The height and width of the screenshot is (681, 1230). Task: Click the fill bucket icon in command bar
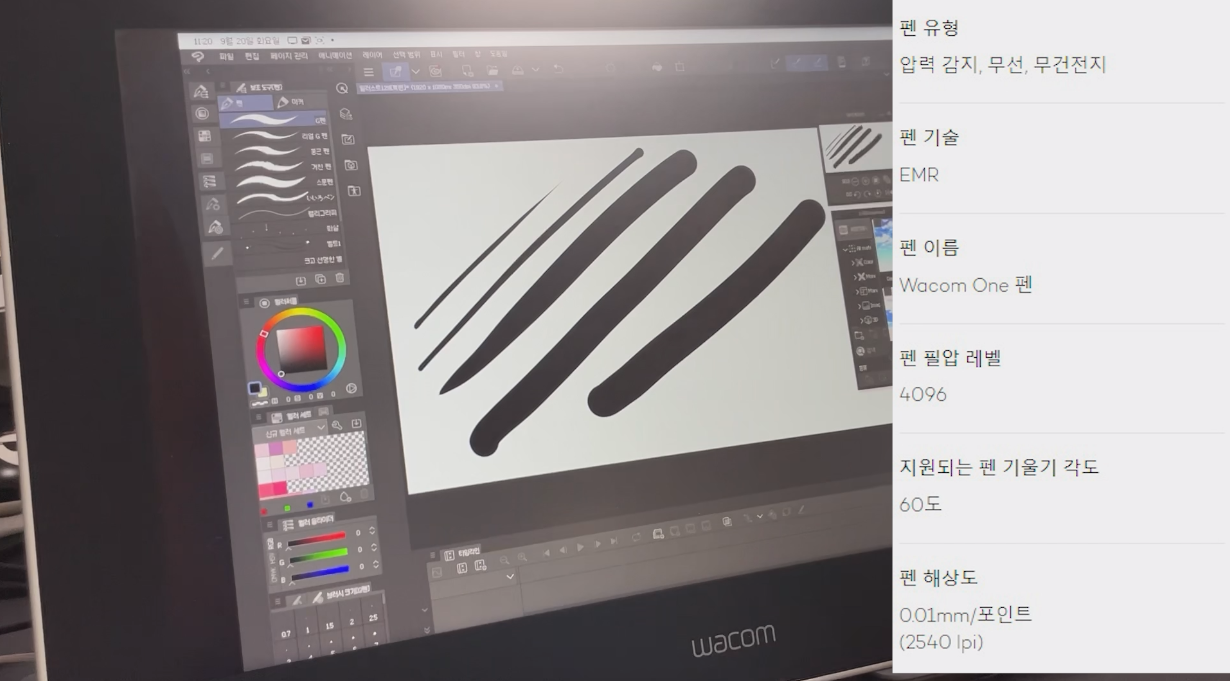tap(656, 68)
